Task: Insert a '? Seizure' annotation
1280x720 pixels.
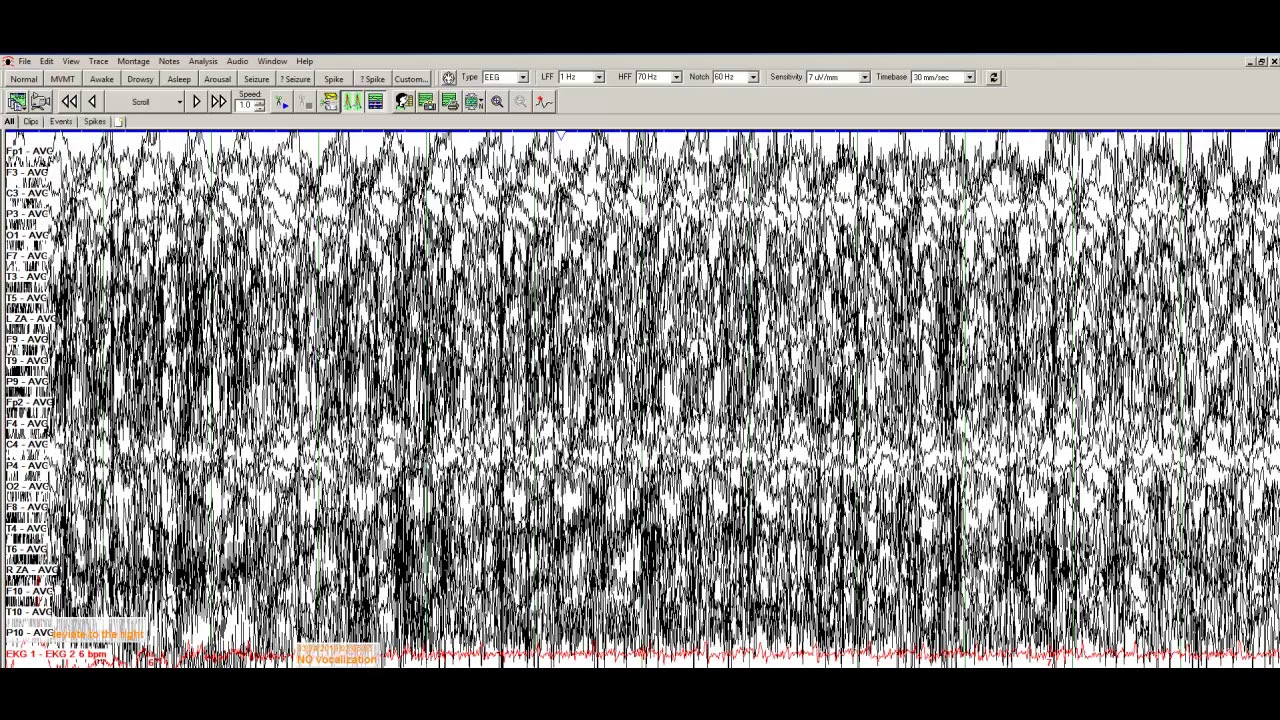Action: coord(295,79)
